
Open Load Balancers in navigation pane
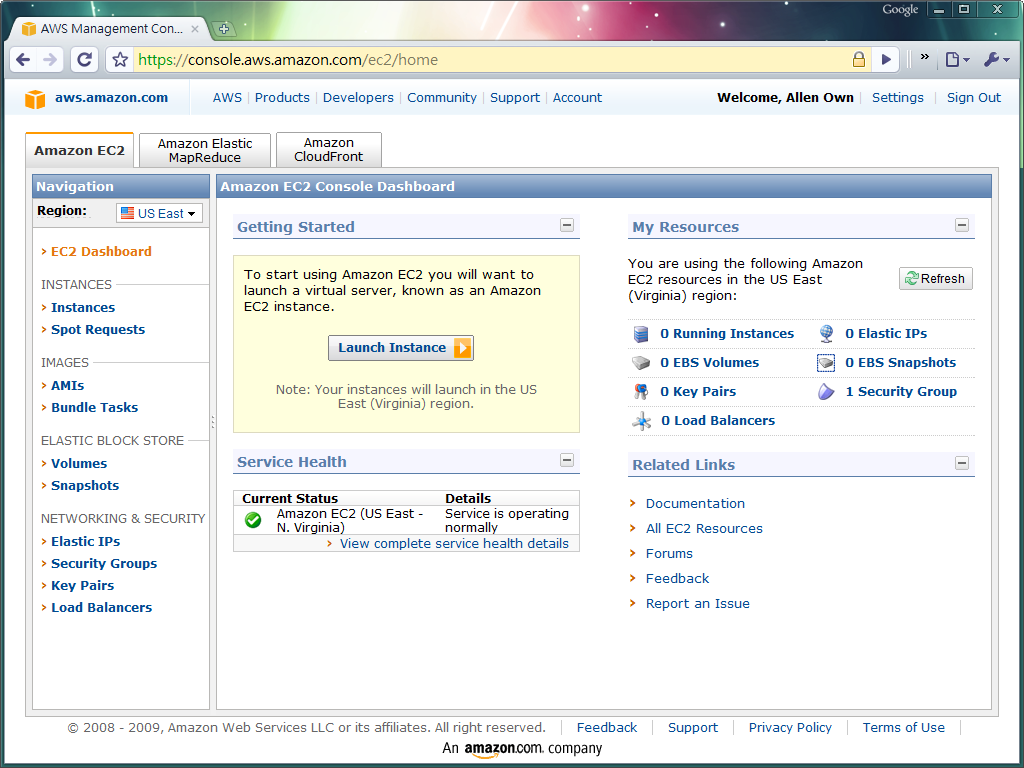coord(101,608)
